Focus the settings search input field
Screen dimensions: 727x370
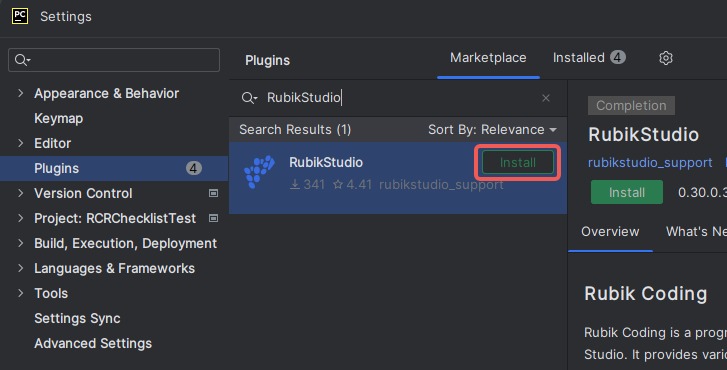(x=114, y=60)
